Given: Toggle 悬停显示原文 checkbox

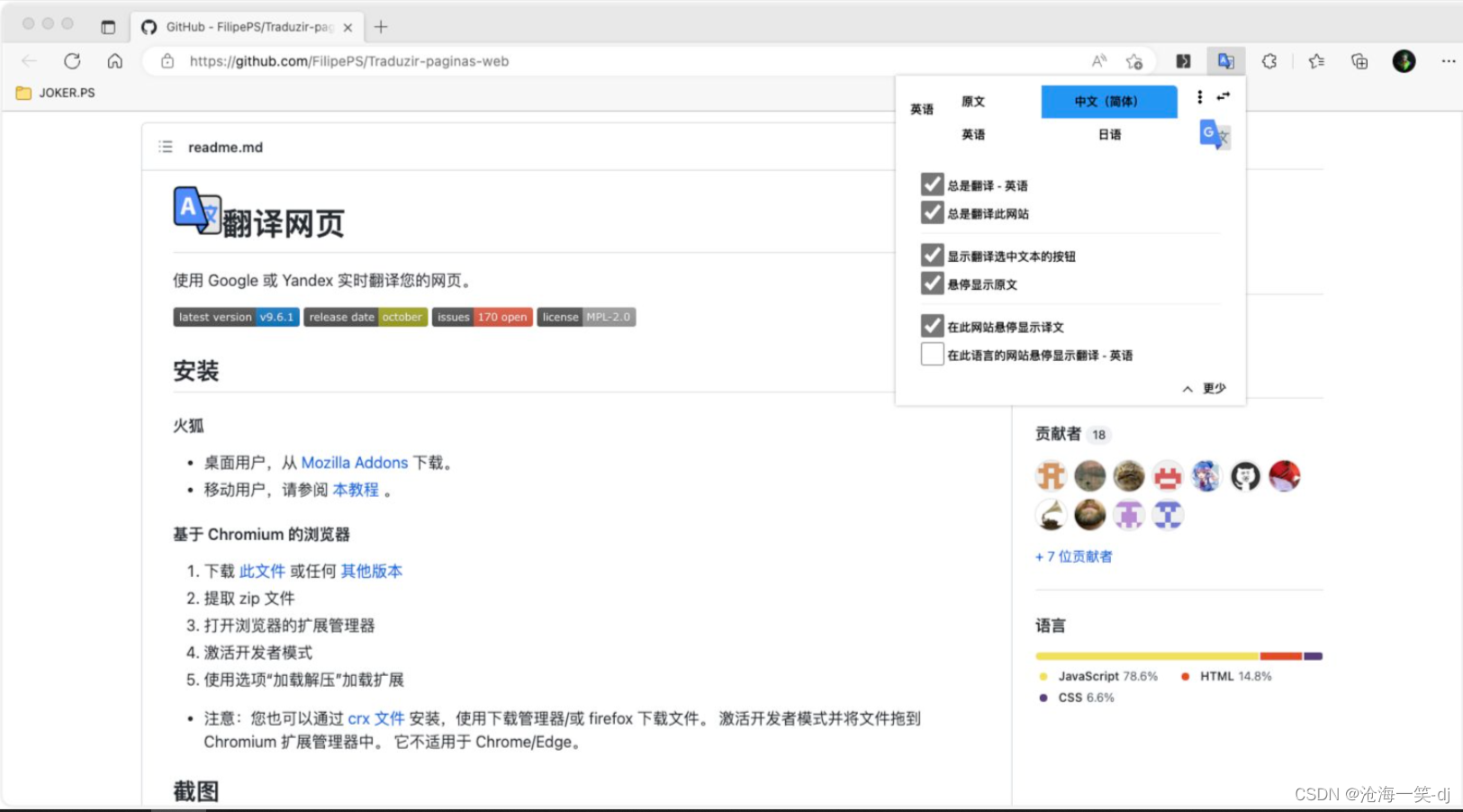Looking at the screenshot, I should pyautogui.click(x=932, y=284).
